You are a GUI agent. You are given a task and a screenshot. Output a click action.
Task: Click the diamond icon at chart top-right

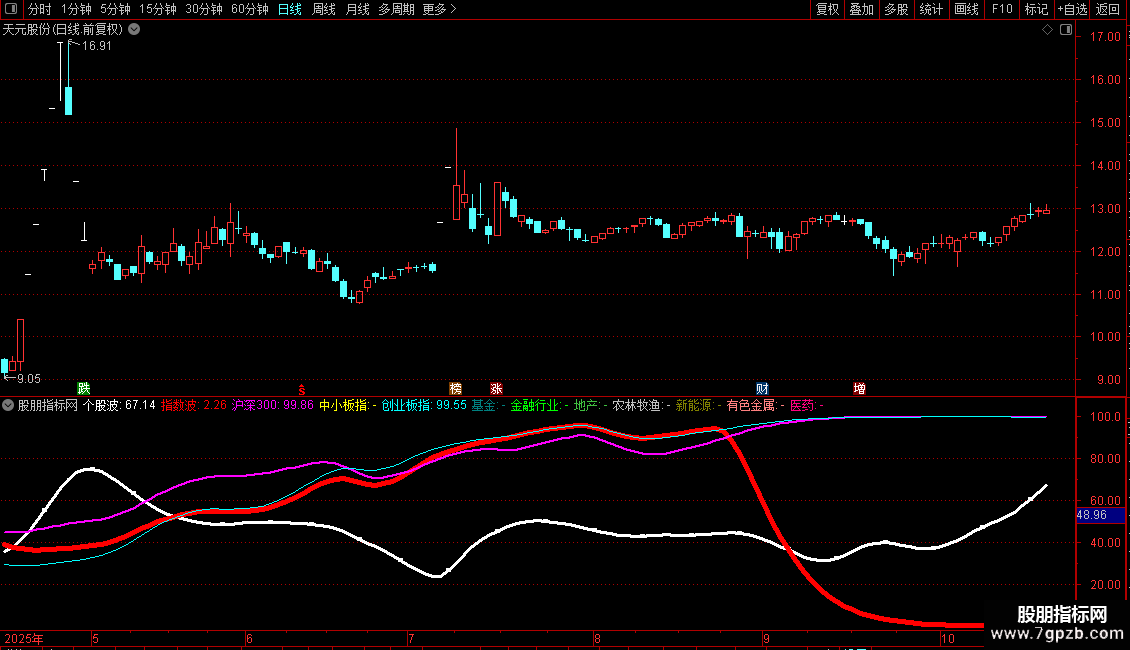pyautogui.click(x=1047, y=30)
